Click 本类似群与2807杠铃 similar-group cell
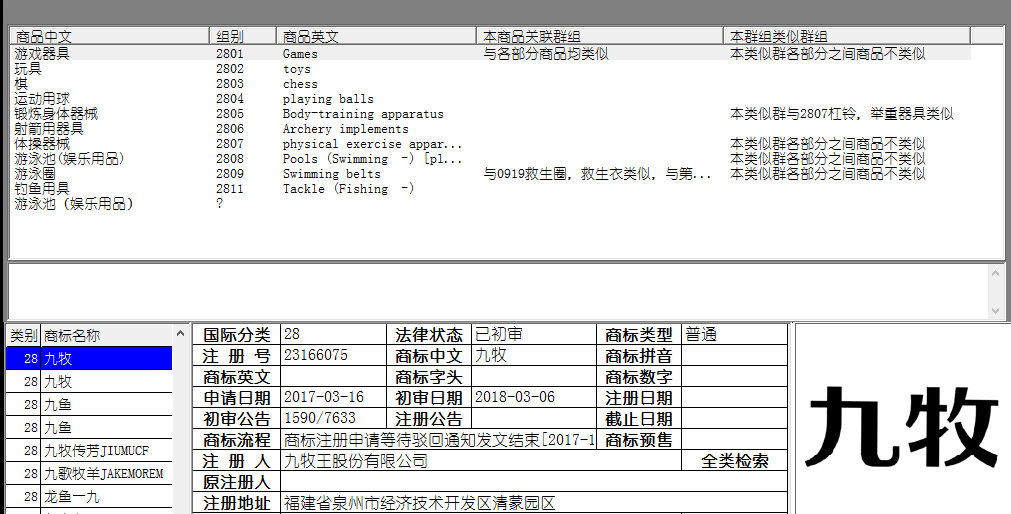This screenshot has height=514, width=1011. [841, 114]
